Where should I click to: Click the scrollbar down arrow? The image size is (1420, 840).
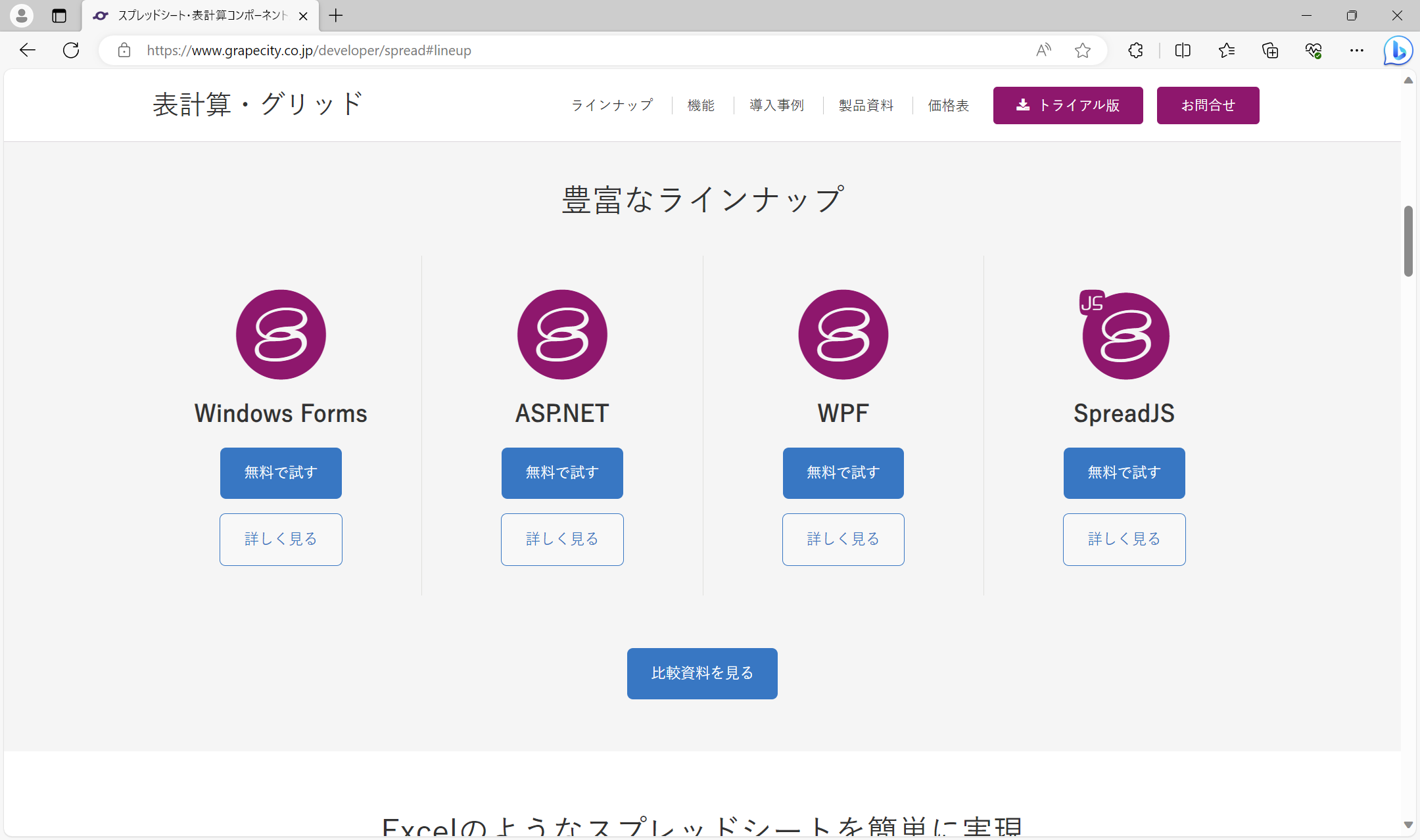tap(1408, 825)
